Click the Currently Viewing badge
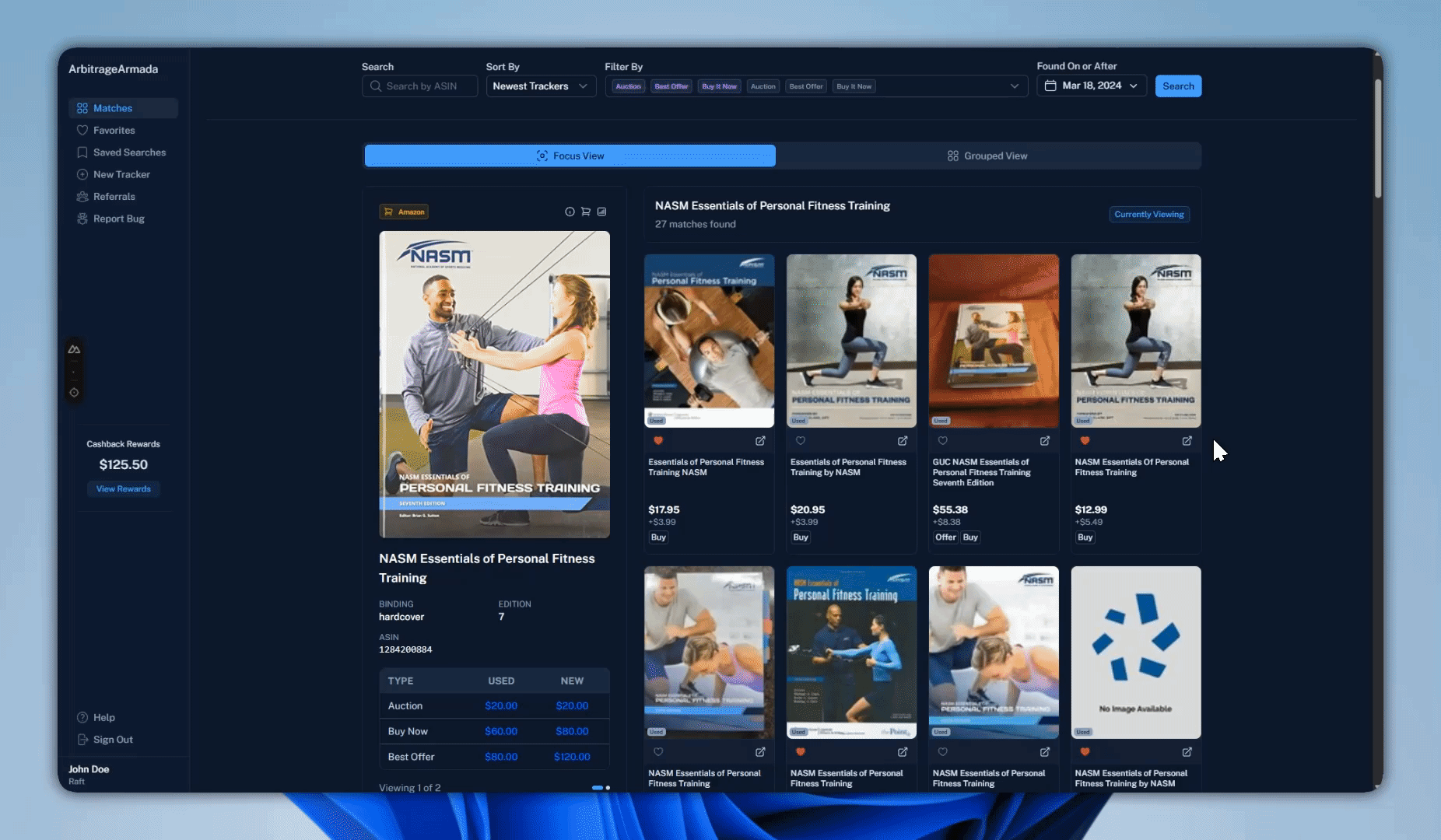The width and height of the screenshot is (1441, 840). coord(1148,214)
